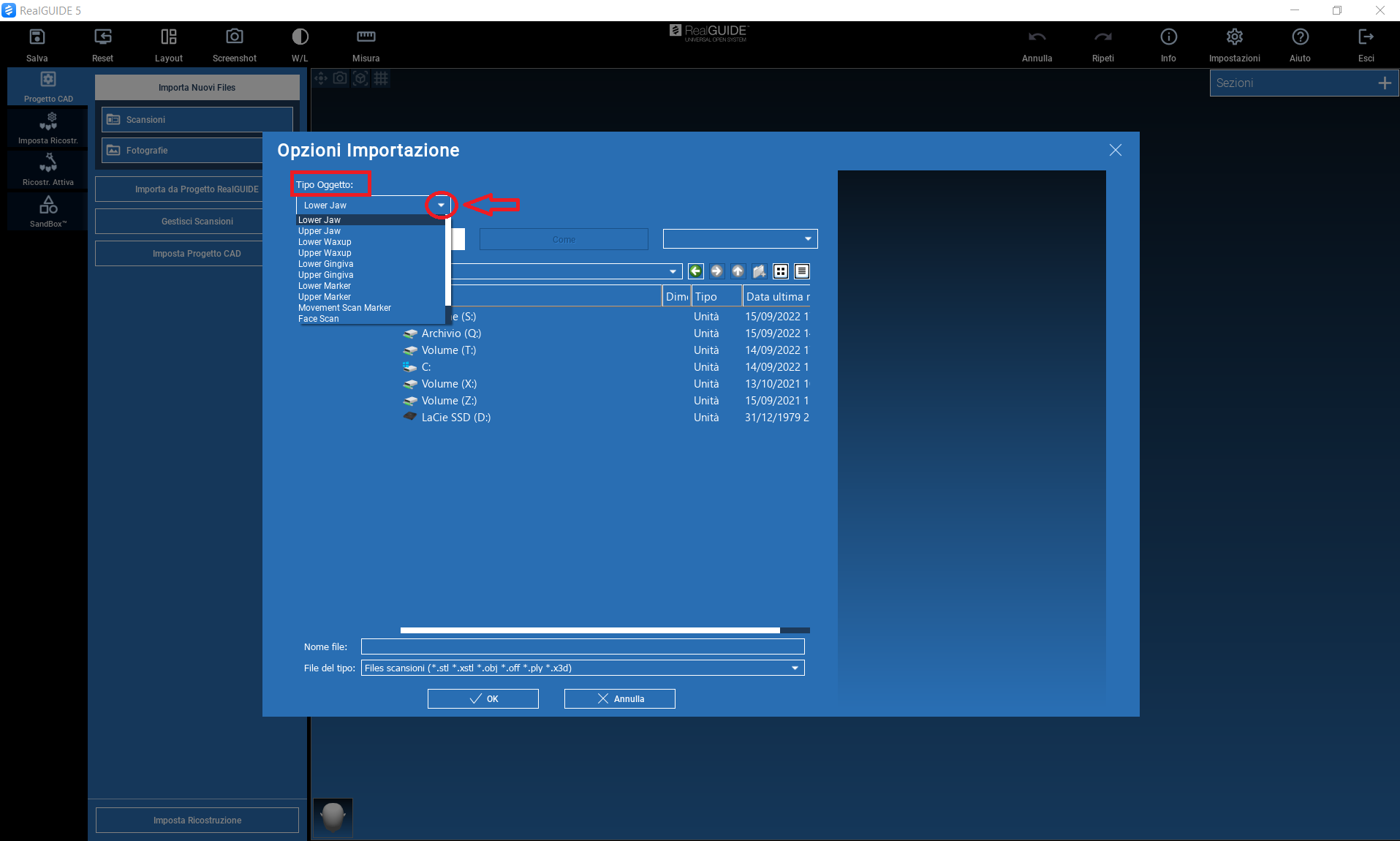Image resolution: width=1400 pixels, height=841 pixels.
Task: Select the LaCie SSD (D:) drive
Action: click(x=455, y=418)
